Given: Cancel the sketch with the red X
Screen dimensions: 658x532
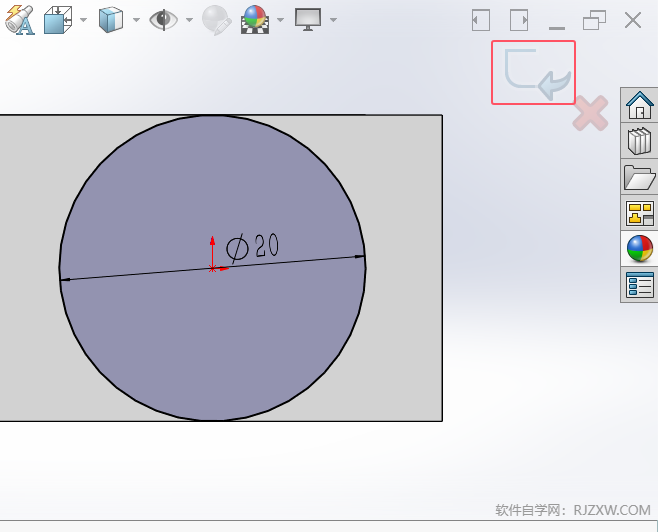Looking at the screenshot, I should (590, 113).
